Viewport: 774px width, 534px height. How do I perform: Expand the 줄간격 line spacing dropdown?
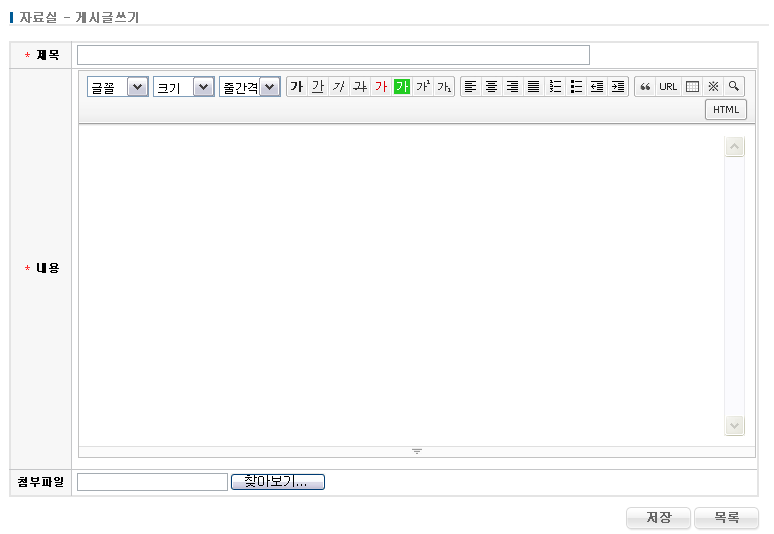(249, 87)
